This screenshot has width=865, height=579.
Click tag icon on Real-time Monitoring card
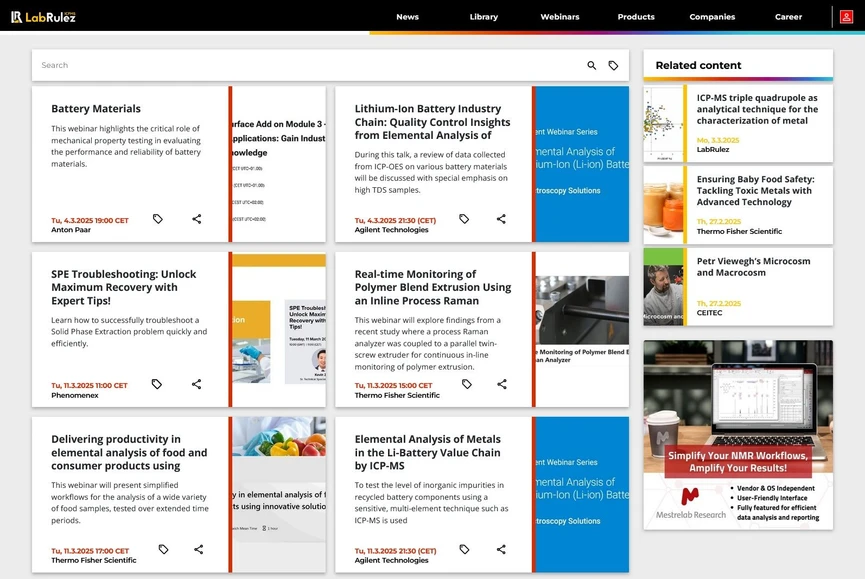point(467,384)
